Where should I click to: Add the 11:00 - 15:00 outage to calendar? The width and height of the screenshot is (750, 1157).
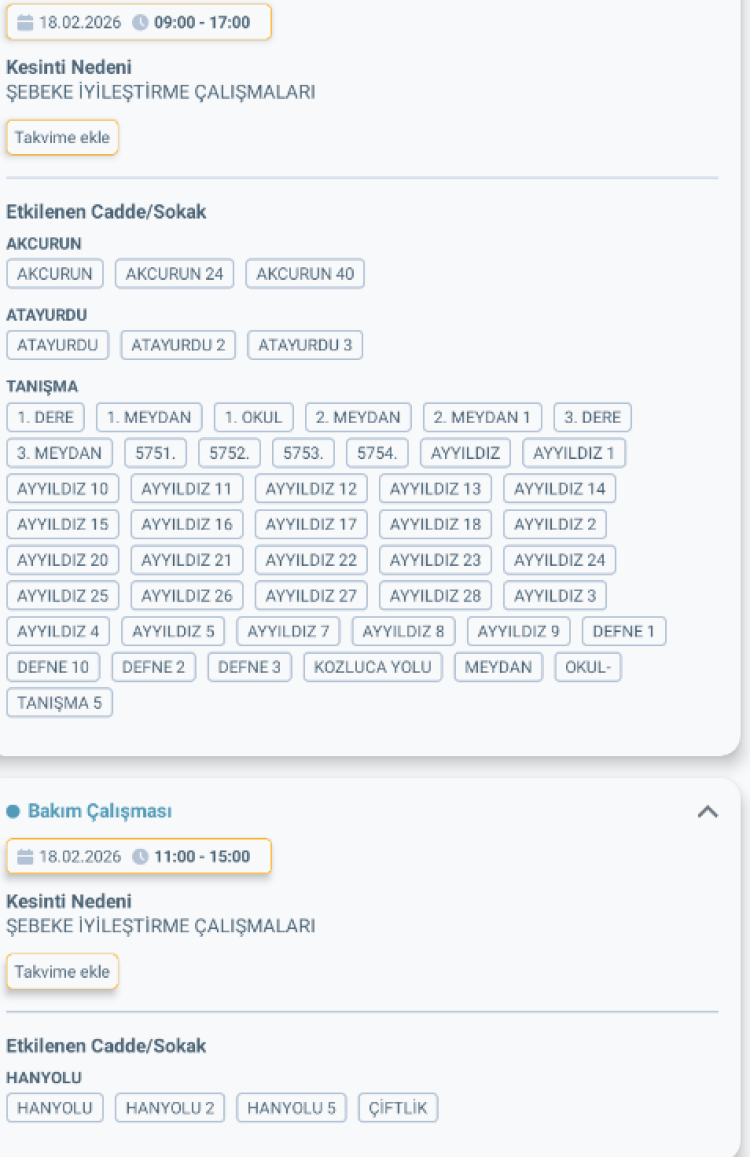(62, 972)
